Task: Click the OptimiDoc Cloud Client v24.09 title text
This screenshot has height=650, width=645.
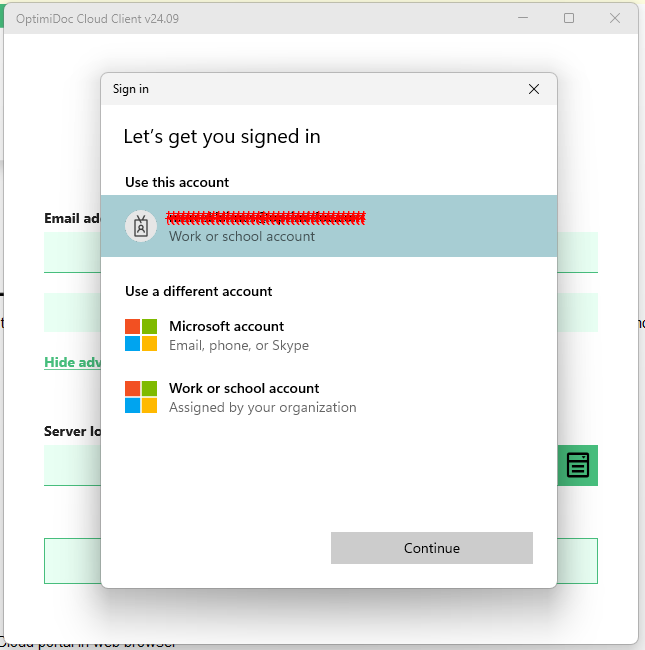Action: (97, 19)
